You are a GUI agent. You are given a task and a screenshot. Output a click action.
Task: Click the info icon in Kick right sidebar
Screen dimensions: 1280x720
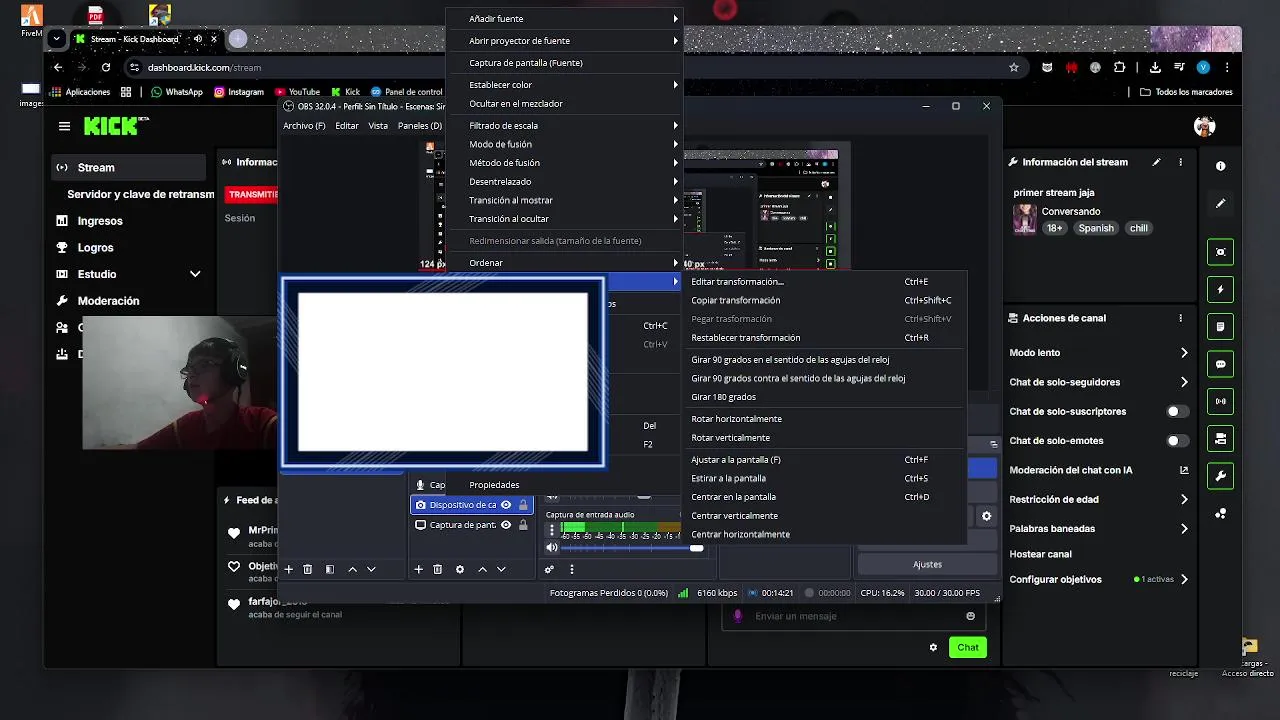[x=1220, y=166]
